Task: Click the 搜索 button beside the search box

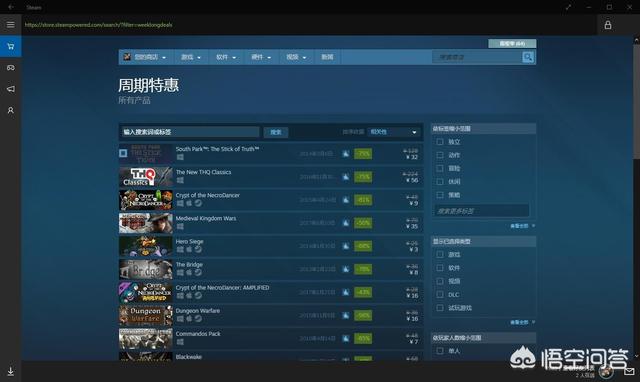Action: [x=276, y=132]
